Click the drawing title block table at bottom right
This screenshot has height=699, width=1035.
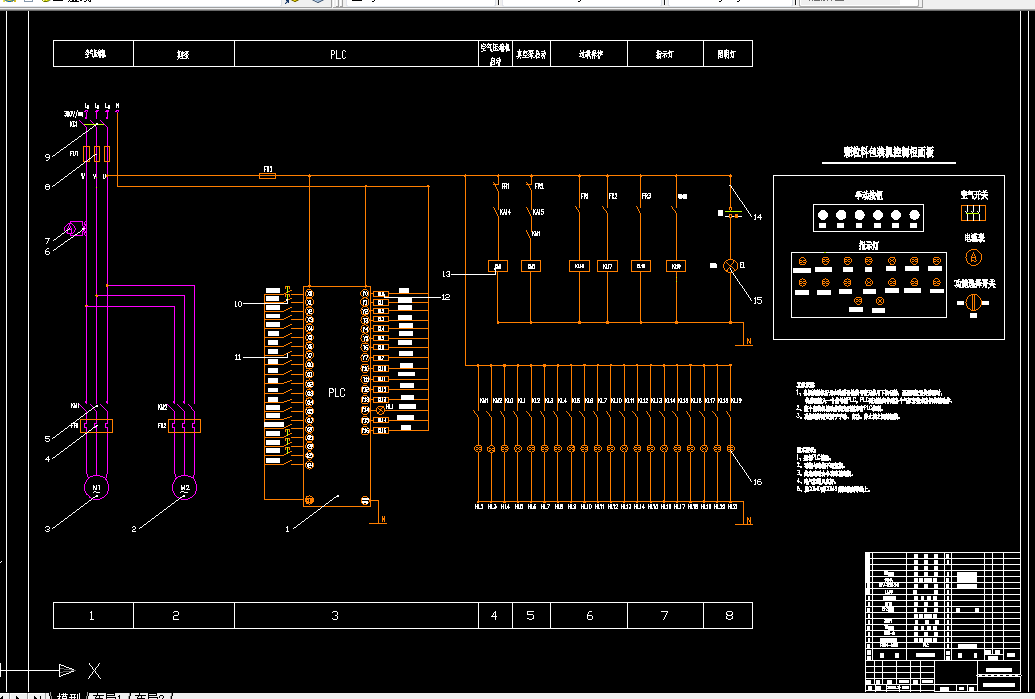click(x=943, y=622)
